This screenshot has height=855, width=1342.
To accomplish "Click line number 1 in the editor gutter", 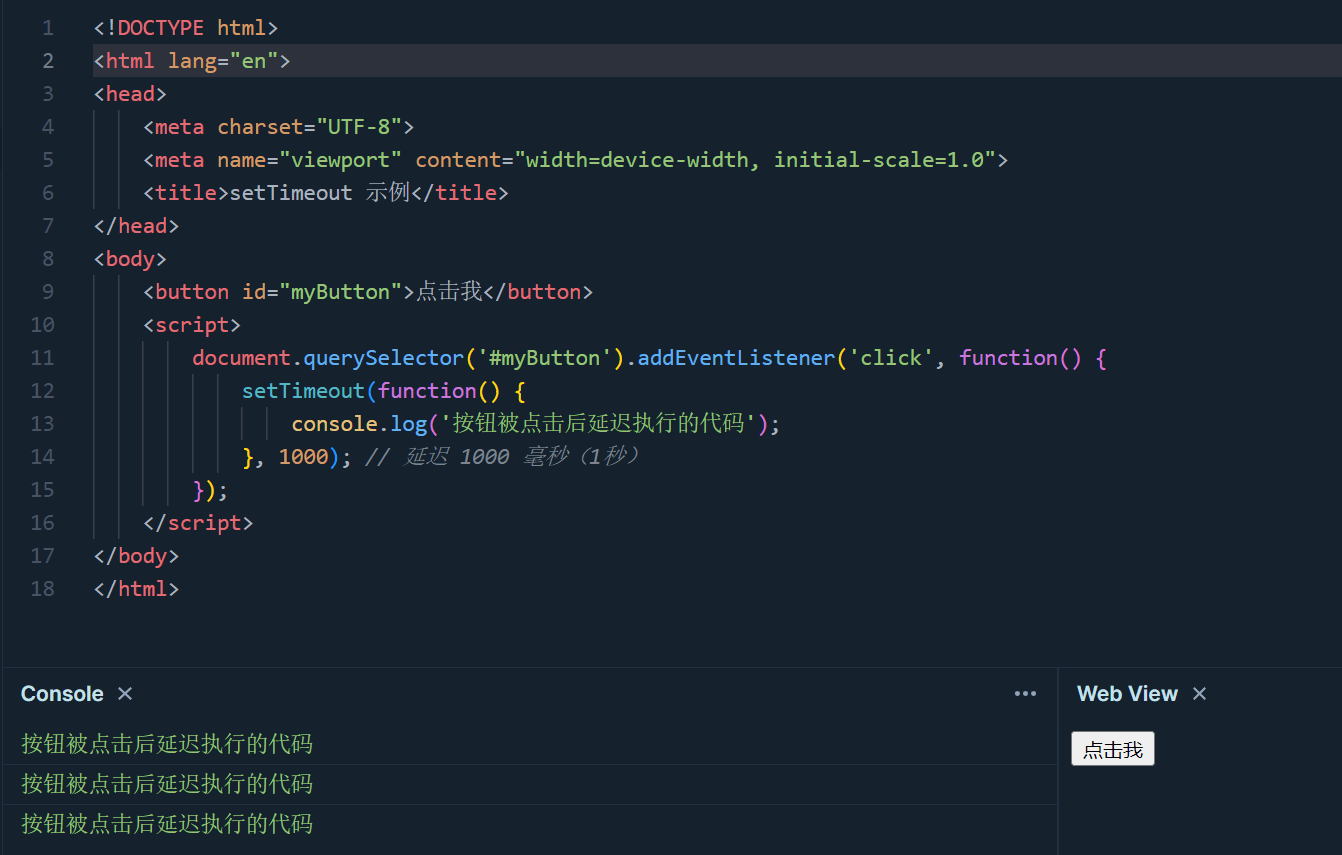I will tap(47, 27).
